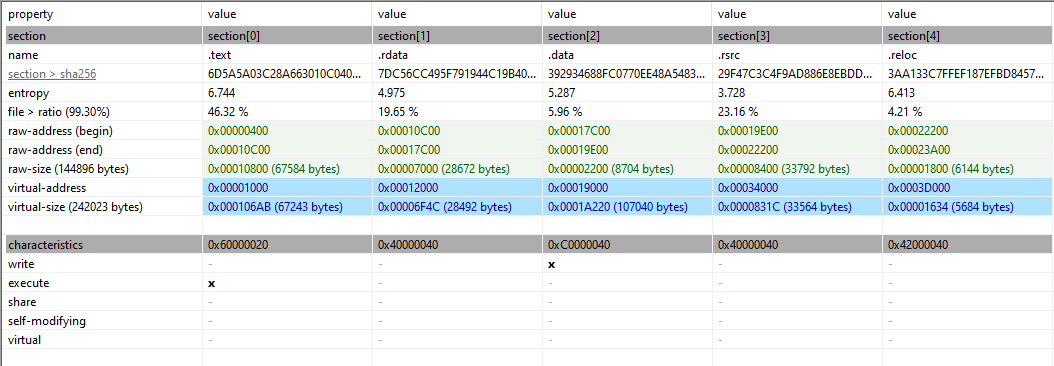The image size is (1054, 366).
Task: Select the .reloc section name cell
Action: [968, 55]
